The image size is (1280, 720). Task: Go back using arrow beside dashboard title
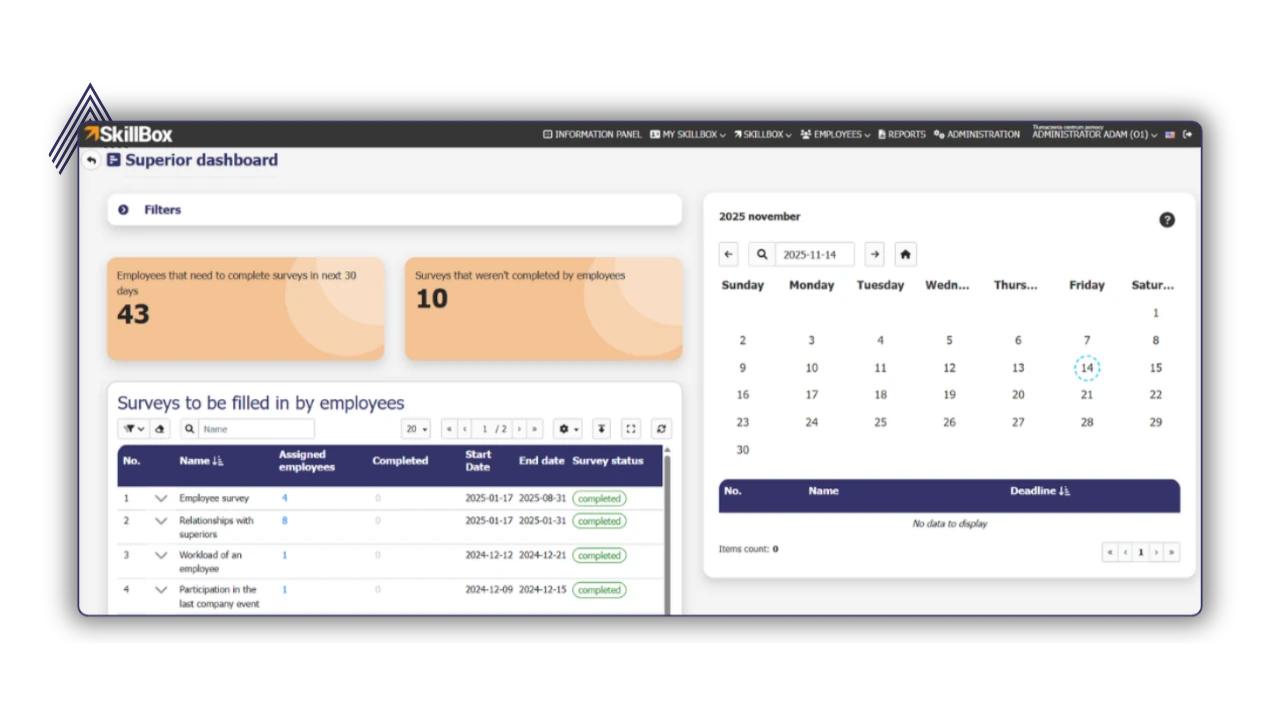tap(91, 160)
